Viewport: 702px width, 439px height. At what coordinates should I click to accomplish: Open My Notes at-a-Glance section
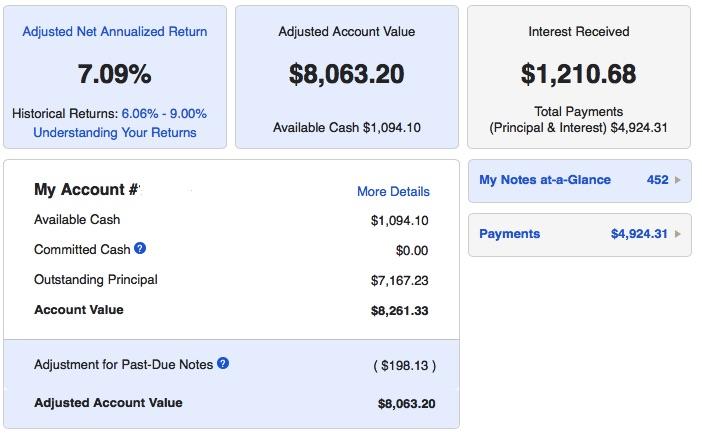545,180
